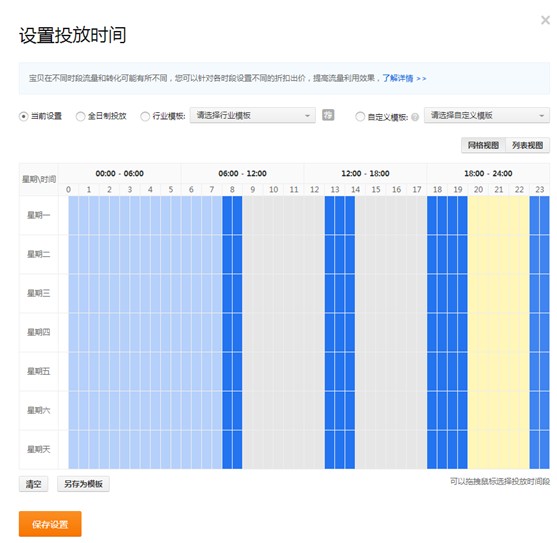Switch to 列表视图 tab
This screenshot has height=543, width=557.
[x=527, y=145]
